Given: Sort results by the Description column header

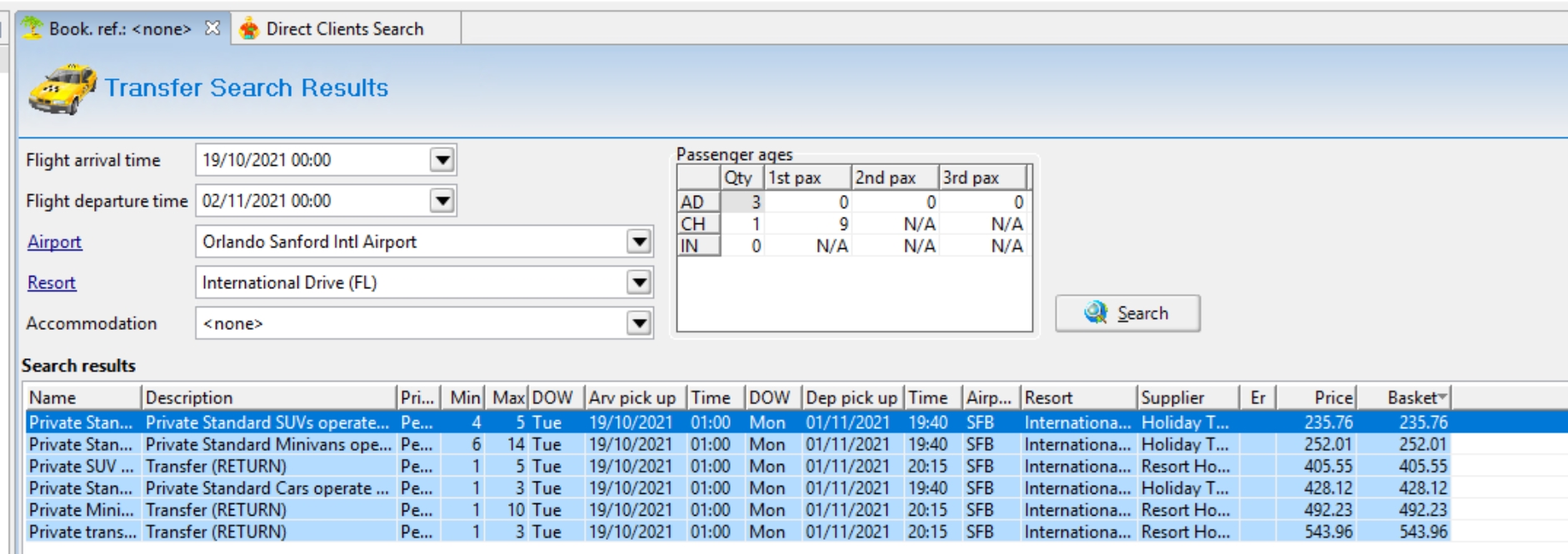Looking at the screenshot, I should pos(268,397).
